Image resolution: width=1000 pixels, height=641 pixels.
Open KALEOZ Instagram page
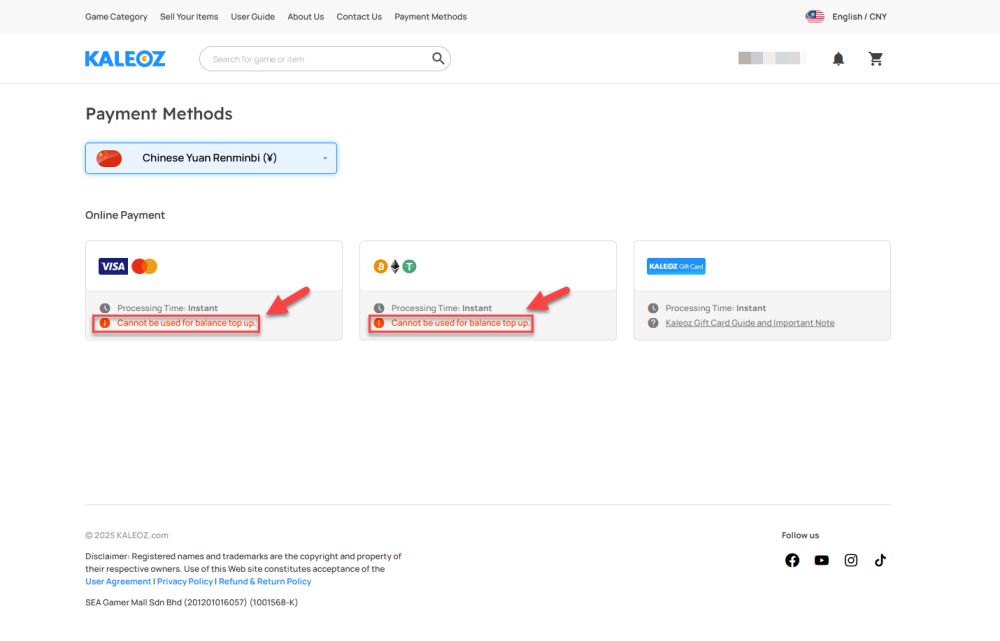tap(851, 560)
